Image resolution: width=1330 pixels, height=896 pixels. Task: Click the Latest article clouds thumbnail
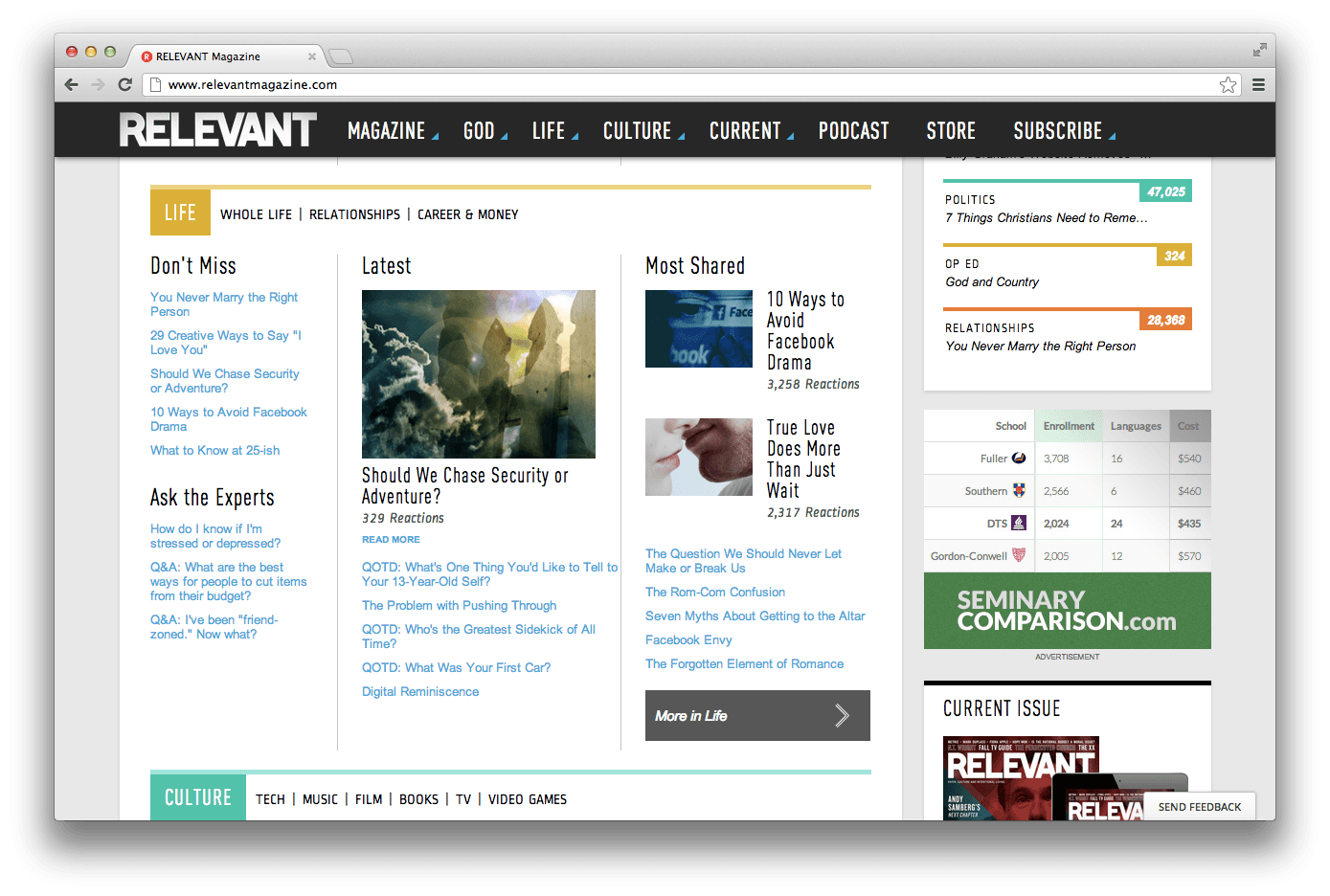(x=479, y=374)
